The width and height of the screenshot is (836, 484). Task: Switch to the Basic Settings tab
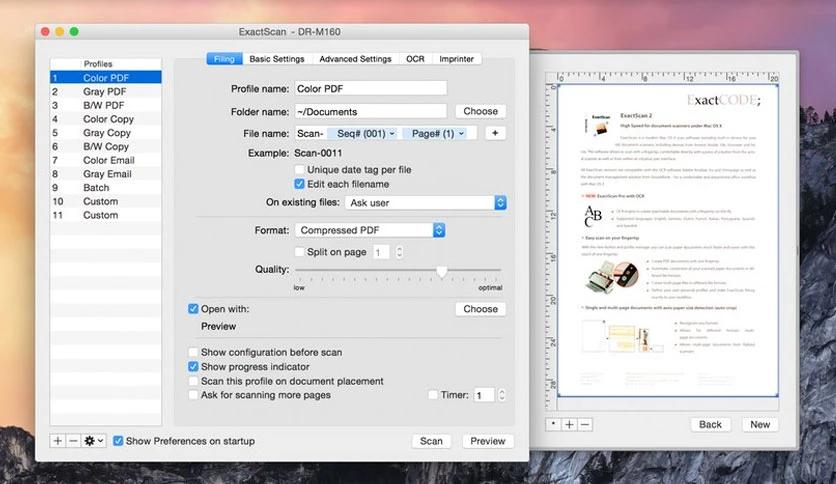(277, 59)
